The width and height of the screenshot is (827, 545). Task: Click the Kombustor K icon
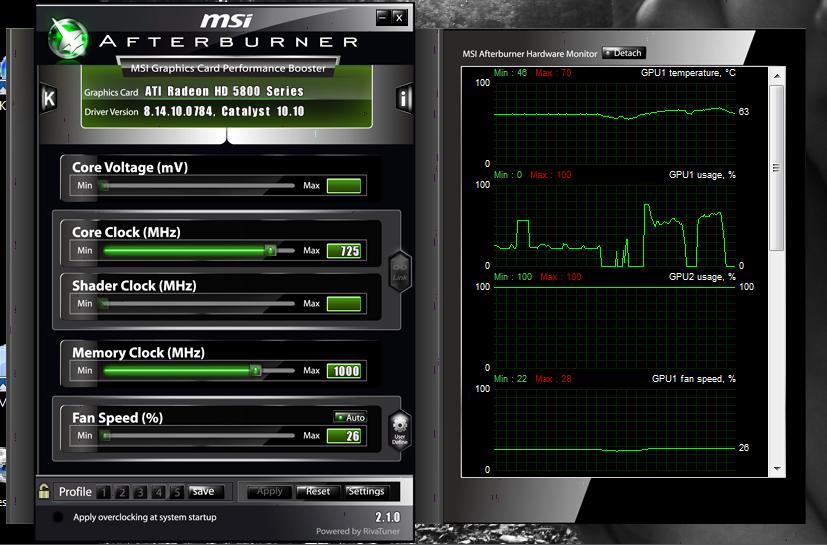tap(48, 98)
